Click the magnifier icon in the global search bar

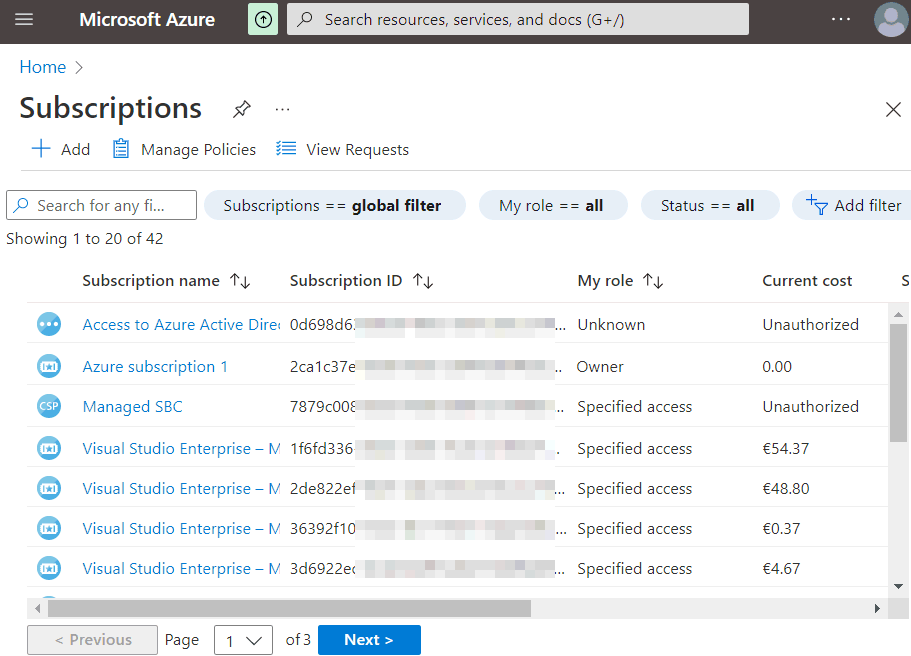304,19
